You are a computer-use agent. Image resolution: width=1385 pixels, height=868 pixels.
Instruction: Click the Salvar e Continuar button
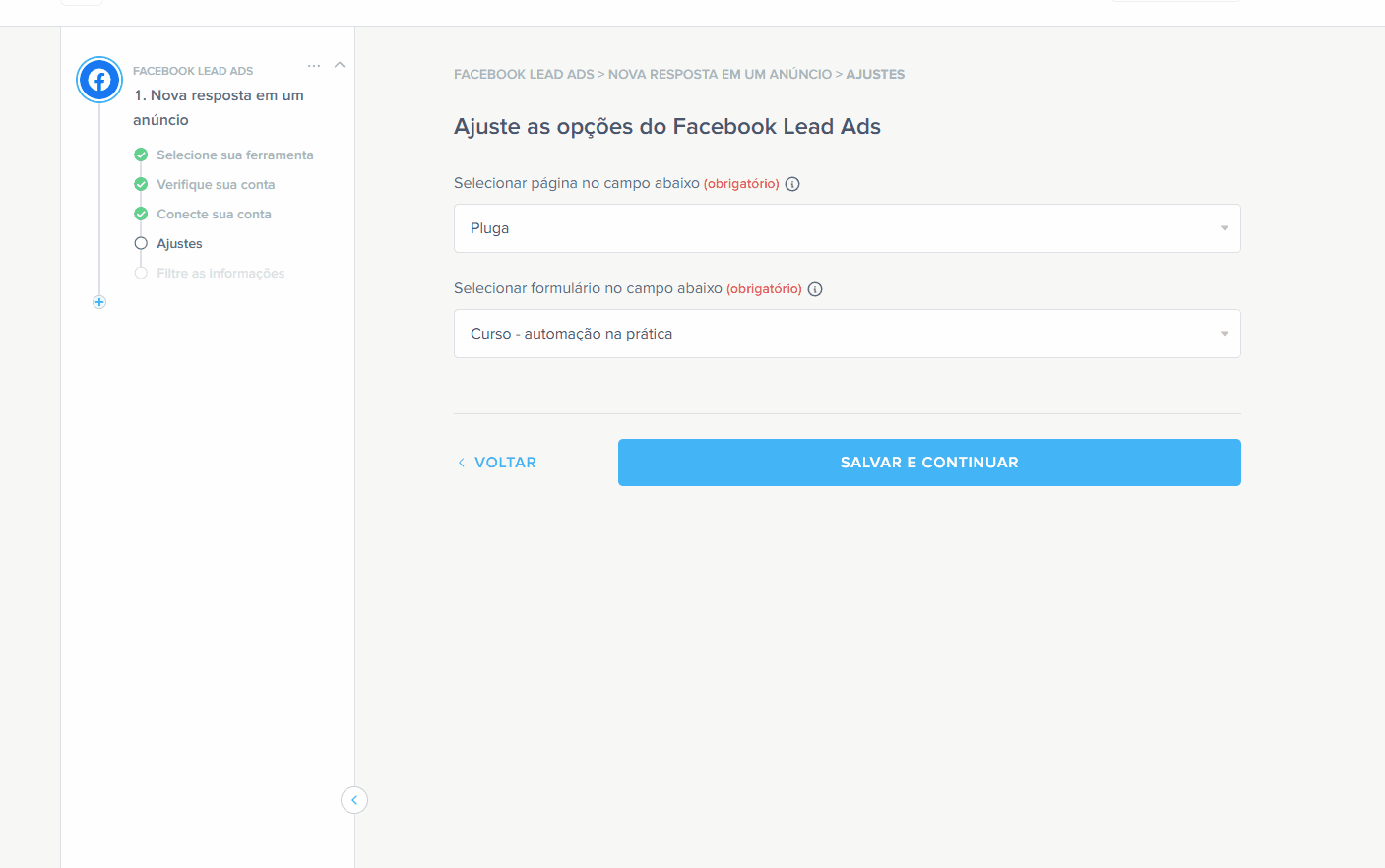(x=929, y=463)
